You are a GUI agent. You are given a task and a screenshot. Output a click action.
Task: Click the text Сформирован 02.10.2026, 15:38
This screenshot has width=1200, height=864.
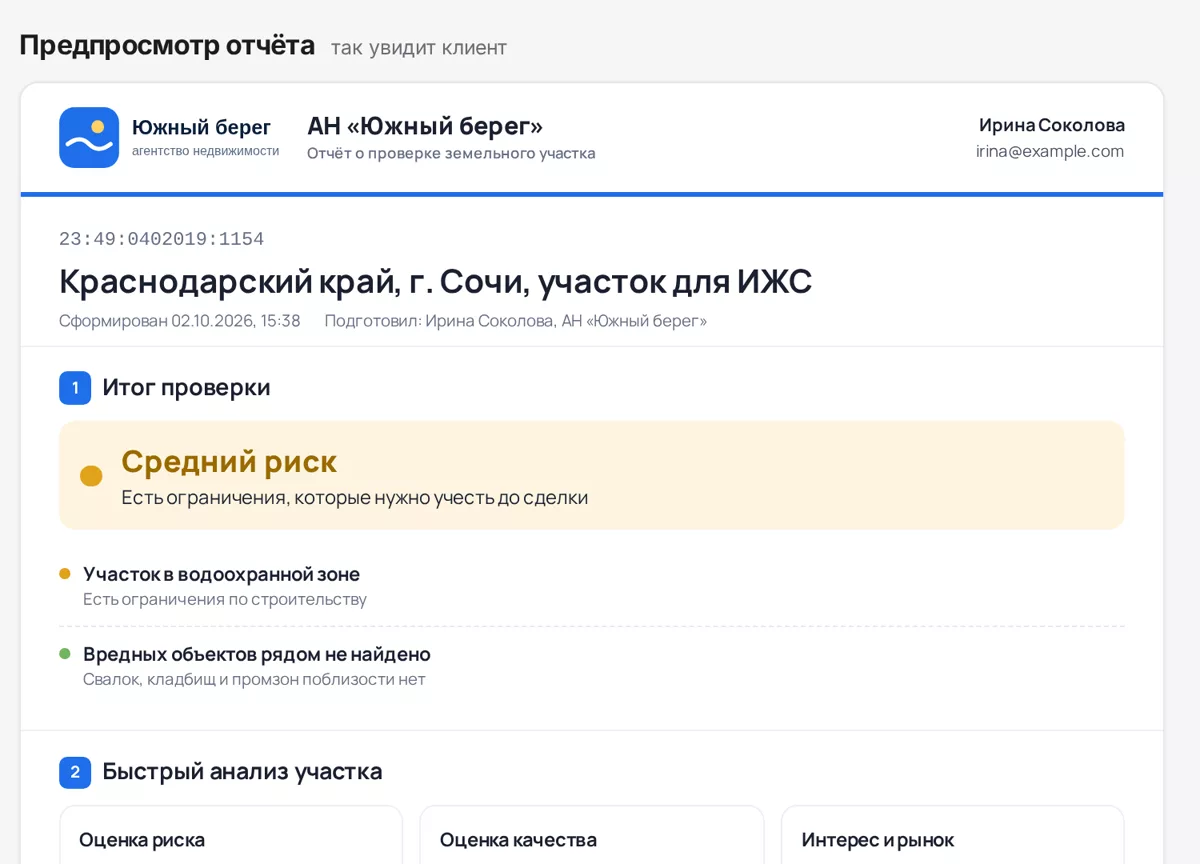tap(180, 321)
